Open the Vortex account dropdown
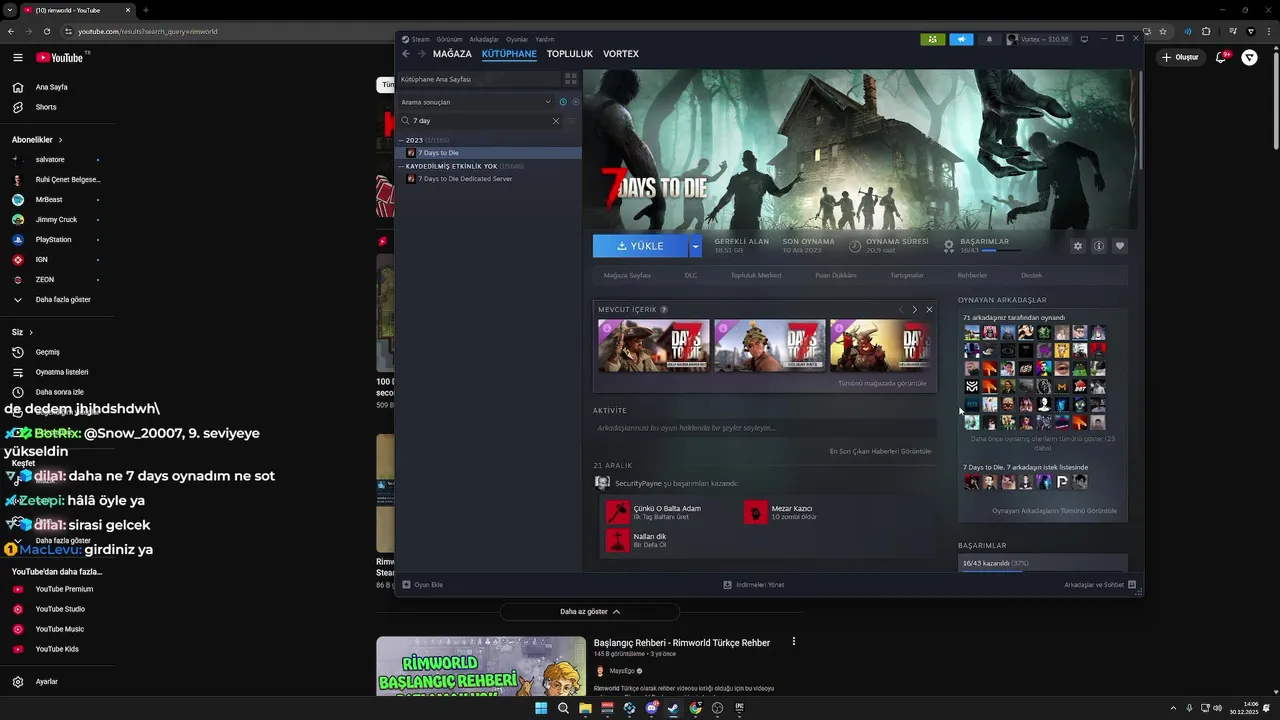1280x720 pixels. (x=1038, y=39)
